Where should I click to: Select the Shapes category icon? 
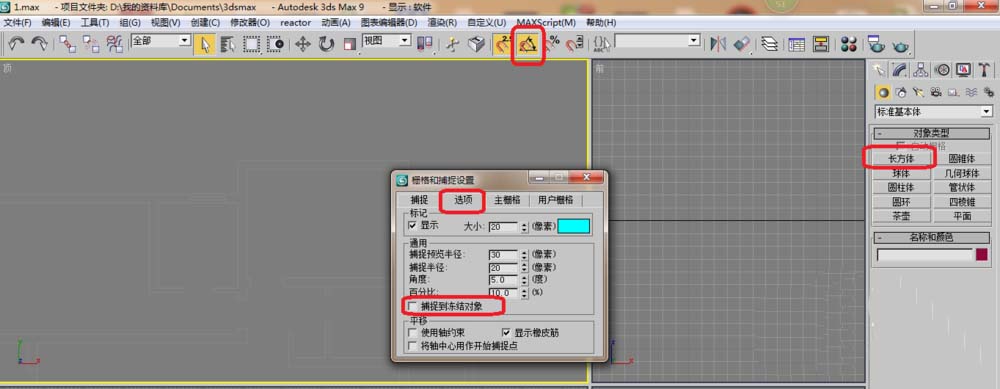click(x=901, y=92)
